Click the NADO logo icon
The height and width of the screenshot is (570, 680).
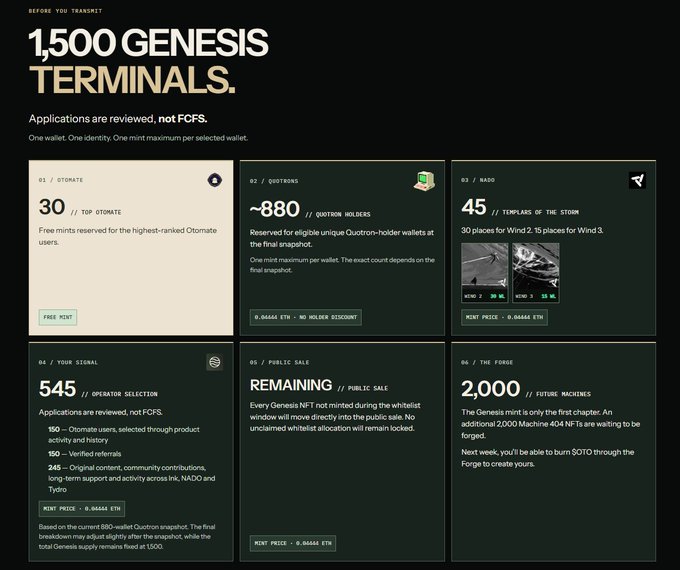point(637,180)
